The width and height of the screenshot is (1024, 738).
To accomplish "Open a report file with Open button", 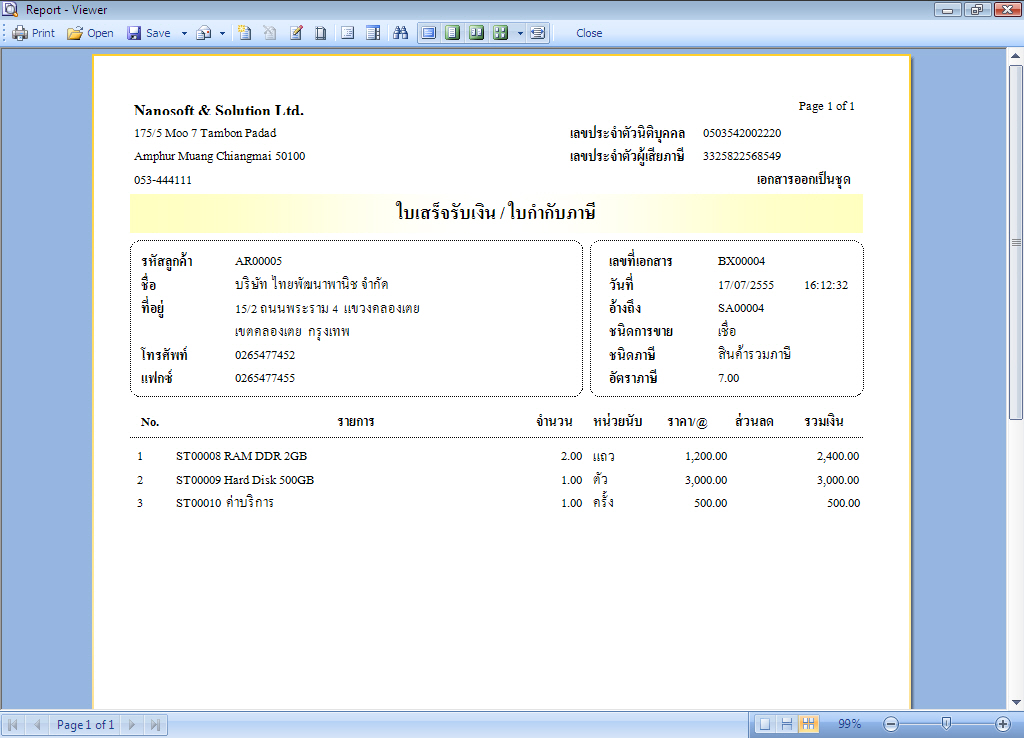I will point(90,33).
